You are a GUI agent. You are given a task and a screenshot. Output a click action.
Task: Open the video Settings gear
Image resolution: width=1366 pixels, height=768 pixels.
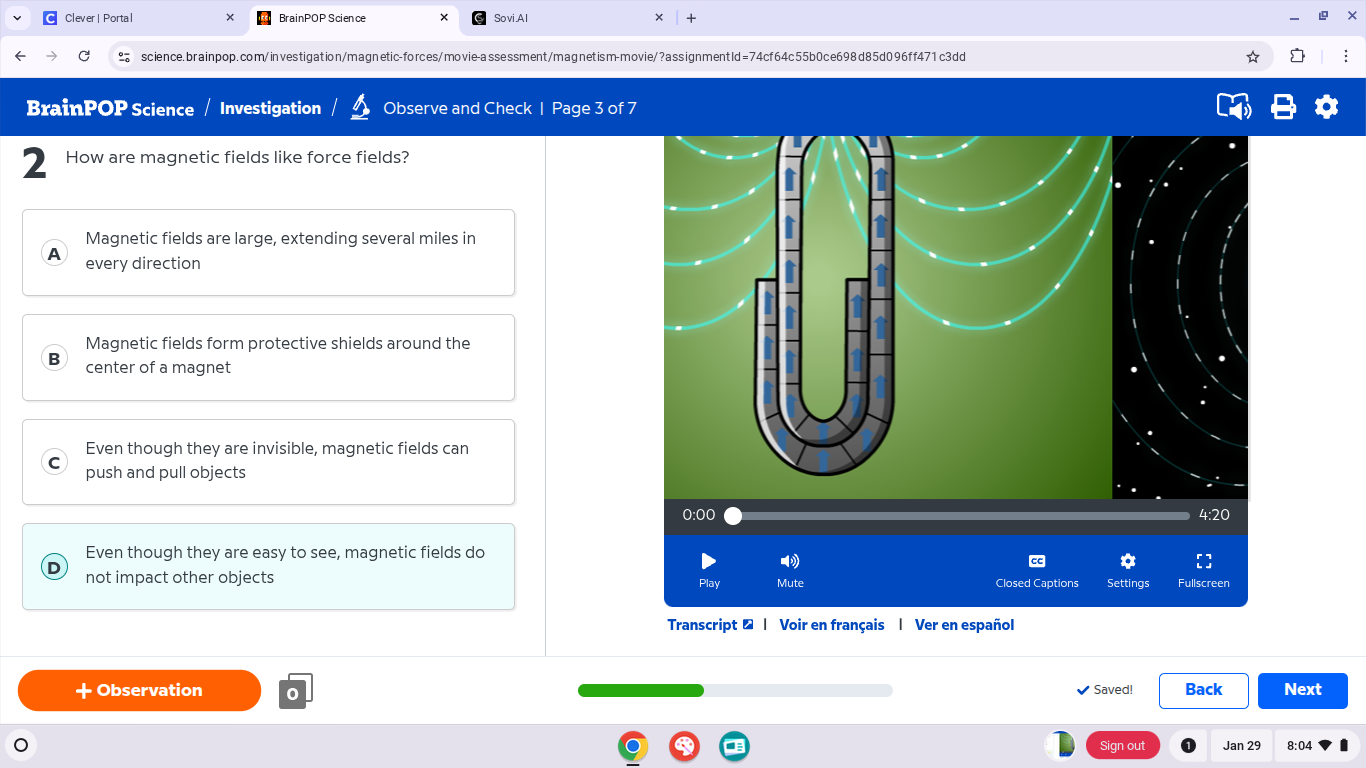[1128, 568]
